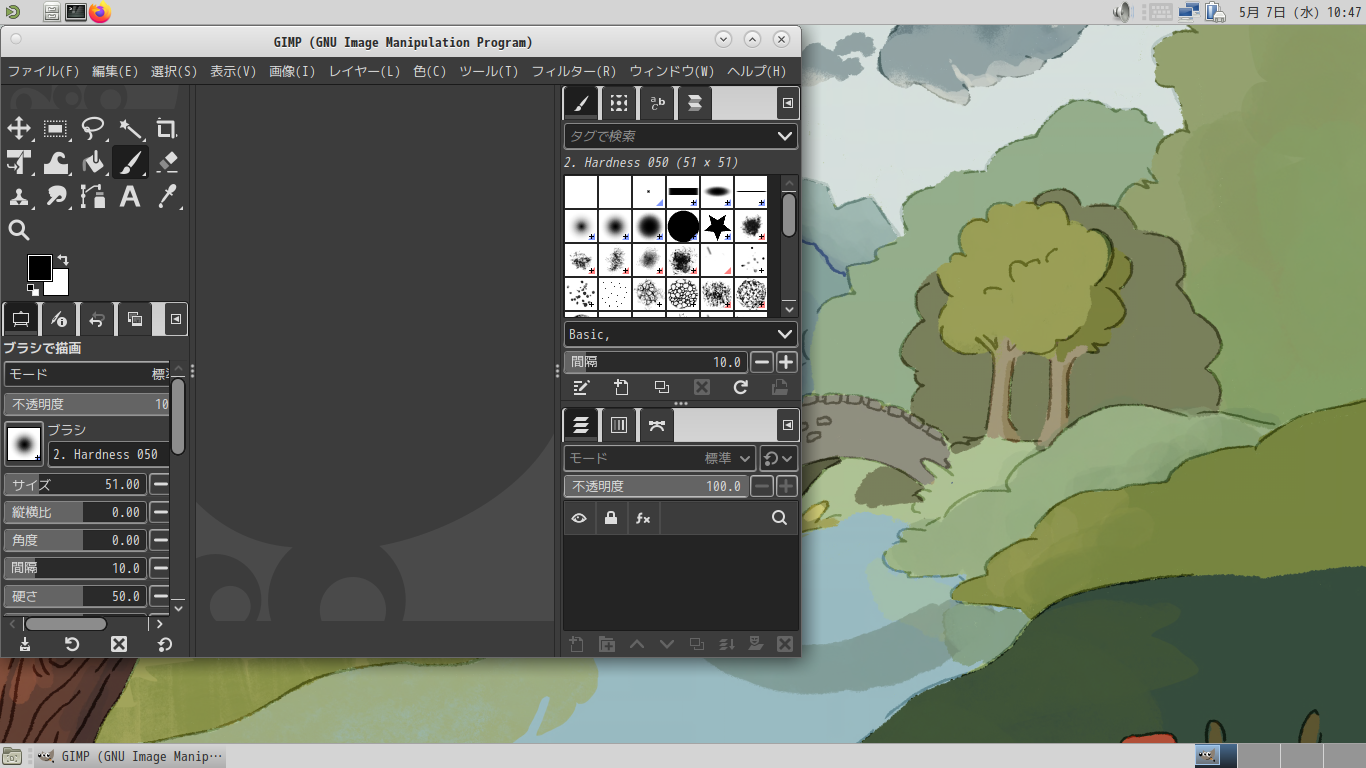Click the tool options opacity slider
Screen dimensions: 1366x768
(x=87, y=404)
